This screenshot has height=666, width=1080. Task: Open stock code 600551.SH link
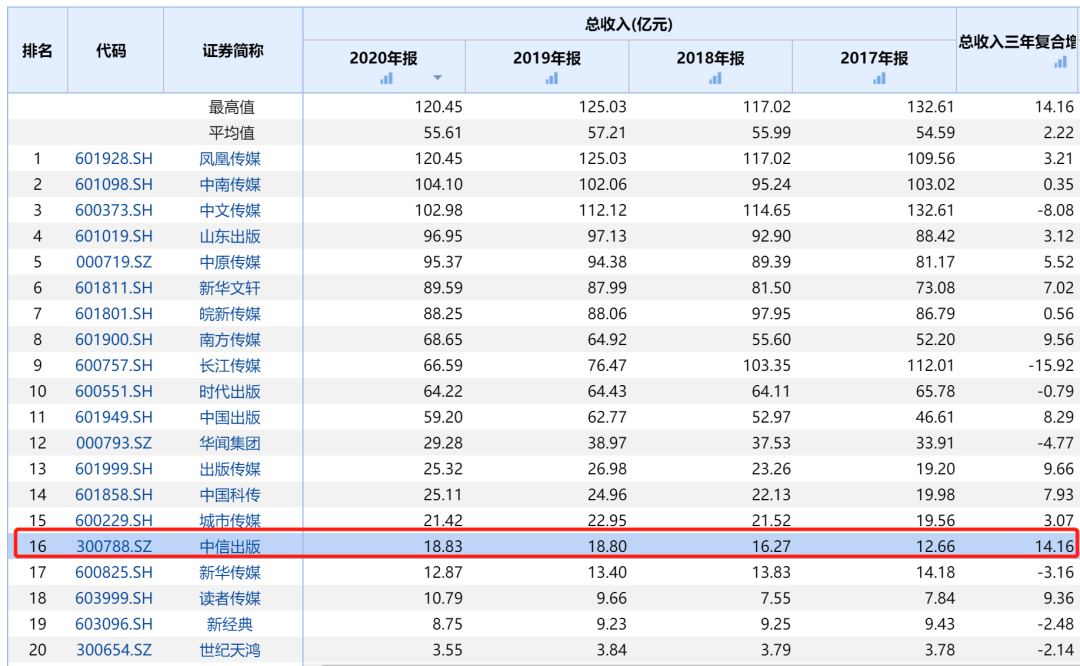[x=114, y=391]
